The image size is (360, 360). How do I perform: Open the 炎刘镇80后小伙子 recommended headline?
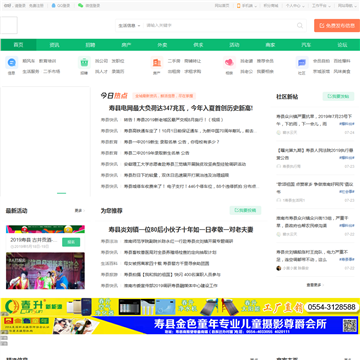[x=181, y=230]
